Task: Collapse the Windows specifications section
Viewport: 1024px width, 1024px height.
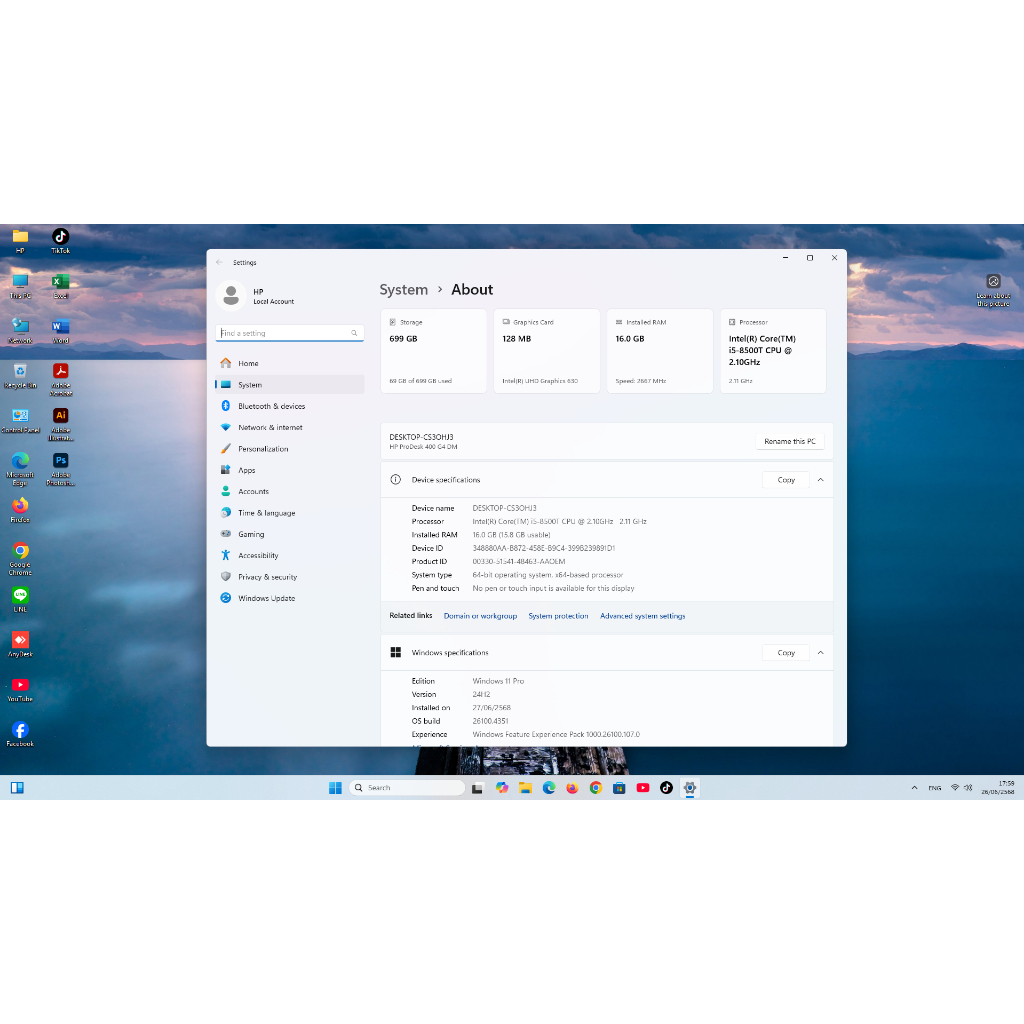Action: coord(820,653)
